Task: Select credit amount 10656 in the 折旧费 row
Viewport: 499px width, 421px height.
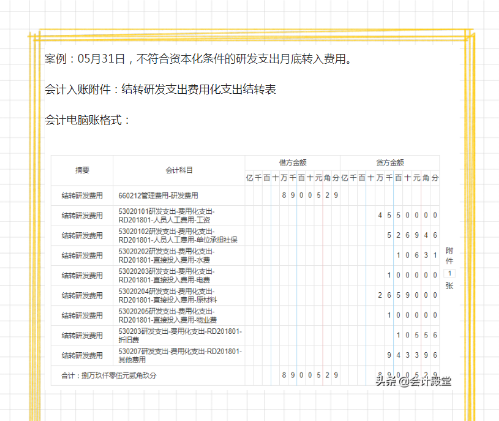Action: click(417, 335)
